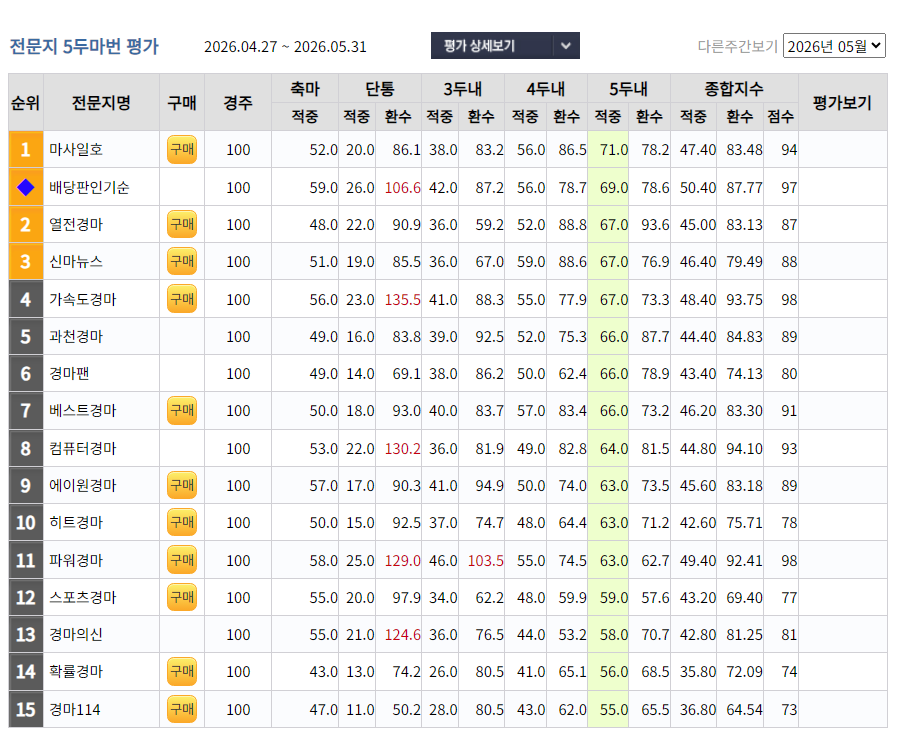Screen dimensions: 898x734
Task: Click the rank 4 gray badge
Action: coord(26,299)
